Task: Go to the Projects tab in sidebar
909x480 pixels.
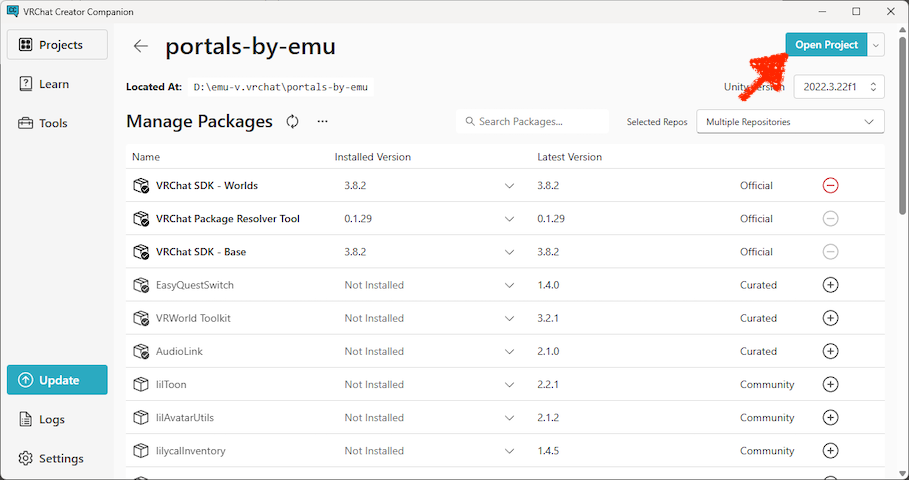Action: coord(57,45)
